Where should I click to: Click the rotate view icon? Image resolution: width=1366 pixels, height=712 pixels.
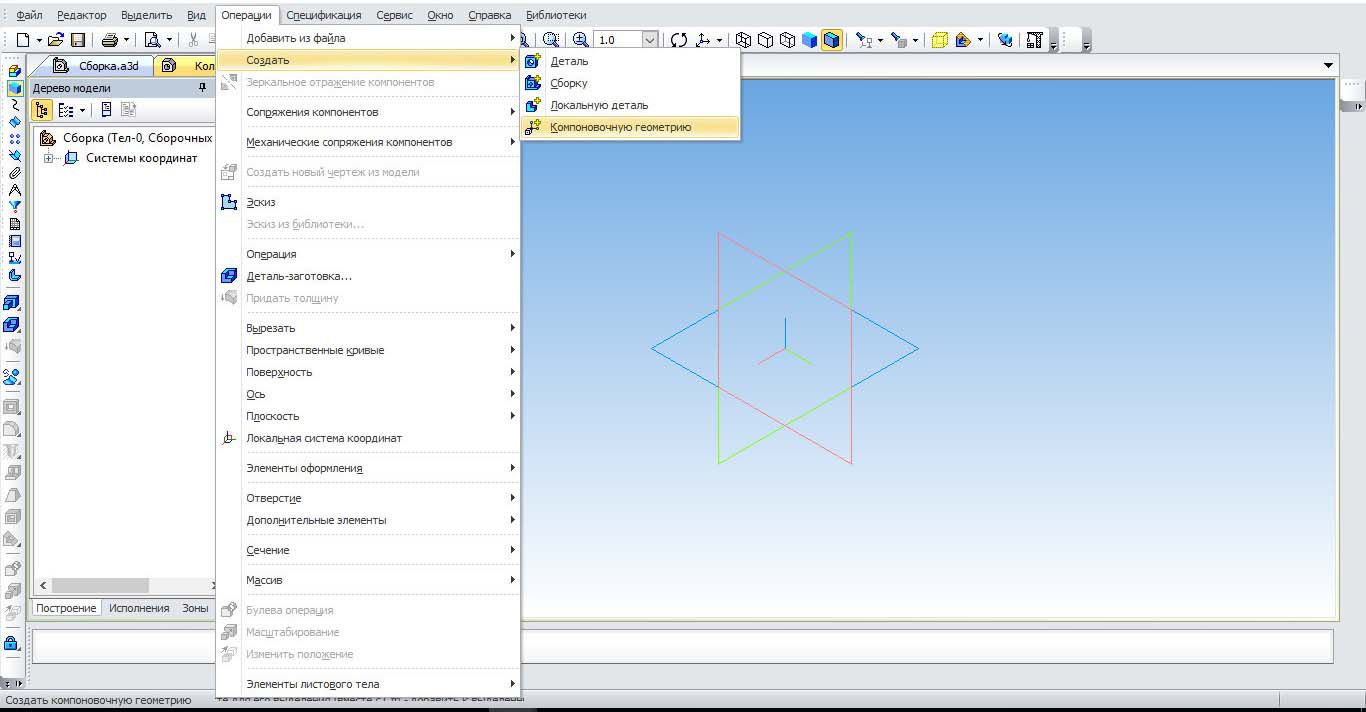click(679, 40)
